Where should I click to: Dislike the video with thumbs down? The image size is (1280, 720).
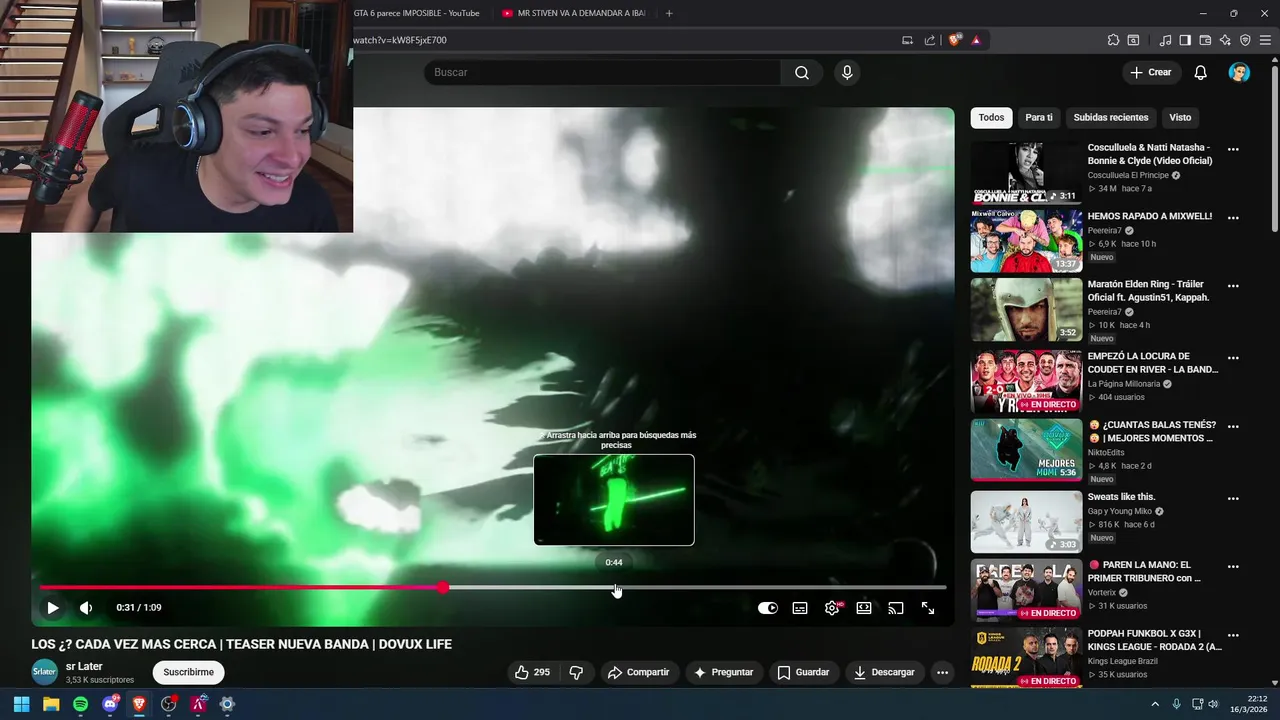coord(576,672)
